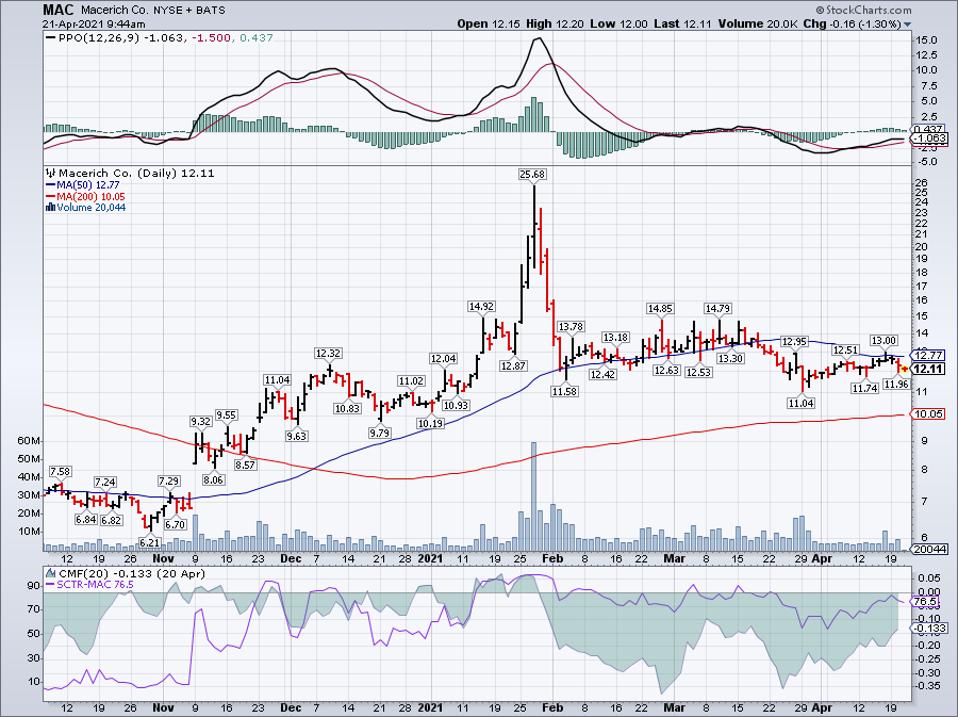
Task: Click the 25.68 peak price label
Action: (x=532, y=175)
